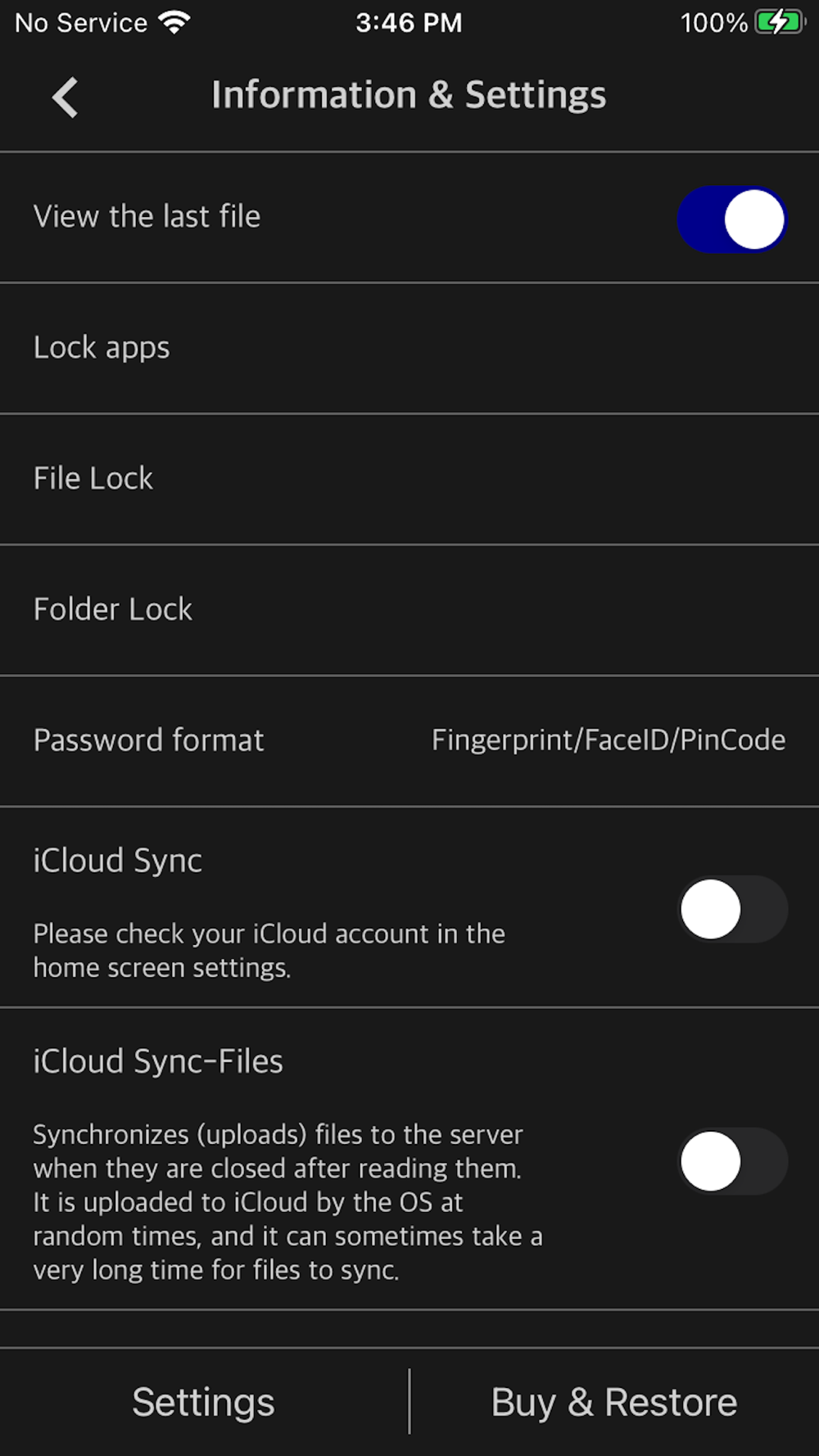819x1456 pixels.
Task: Turn on iCloud Sync-Files toggle
Action: pos(733,1161)
